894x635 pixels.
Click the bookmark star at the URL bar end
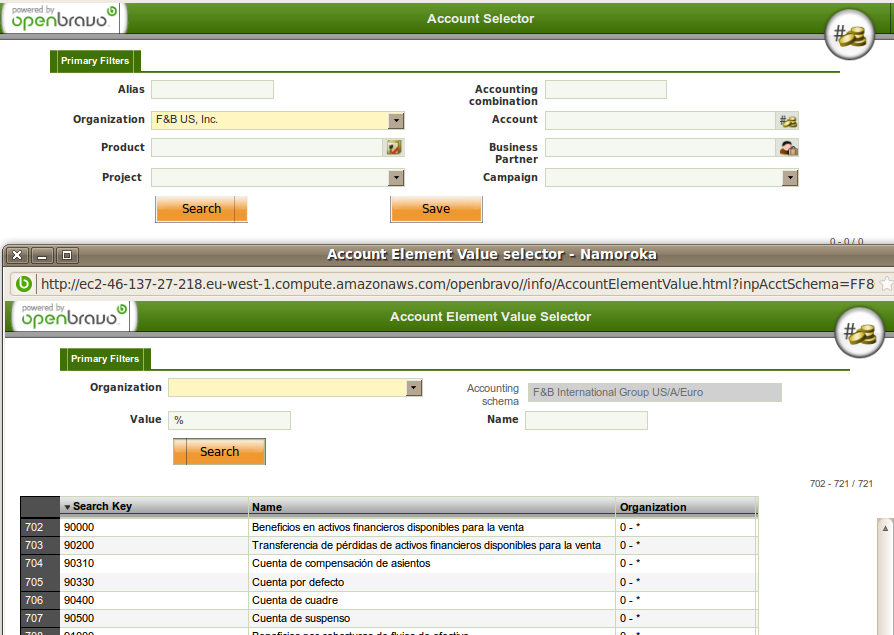[x=887, y=284]
